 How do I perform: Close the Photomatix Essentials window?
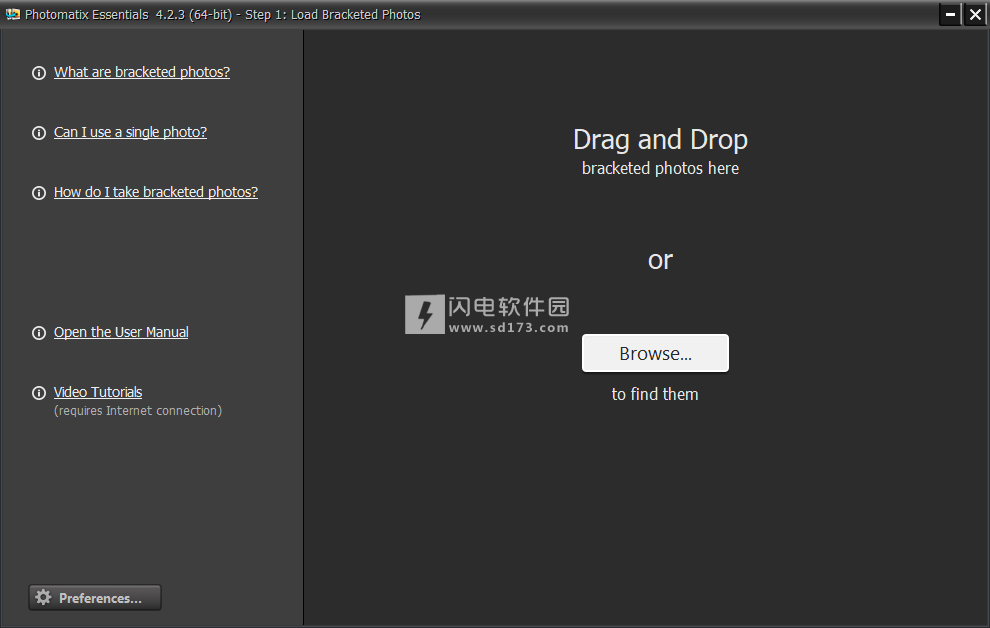[975, 15]
